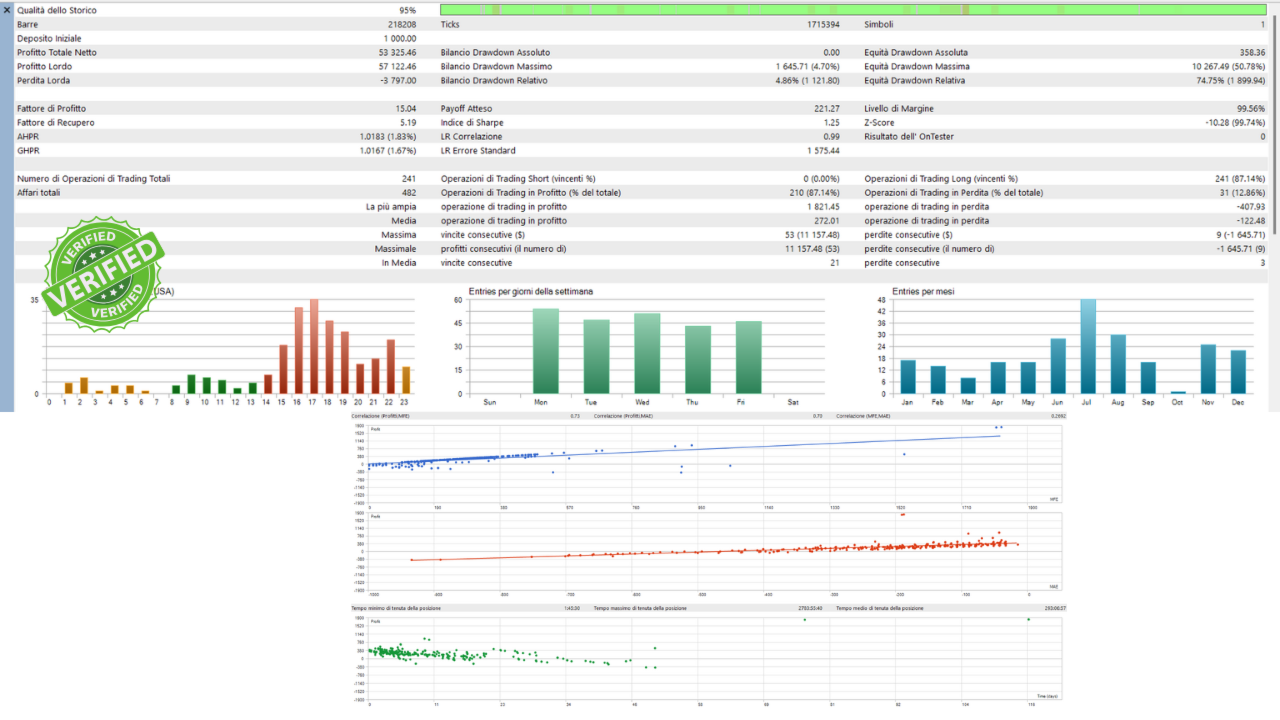Select the equity drawdown value "358.36"

pyautogui.click(x=1252, y=52)
